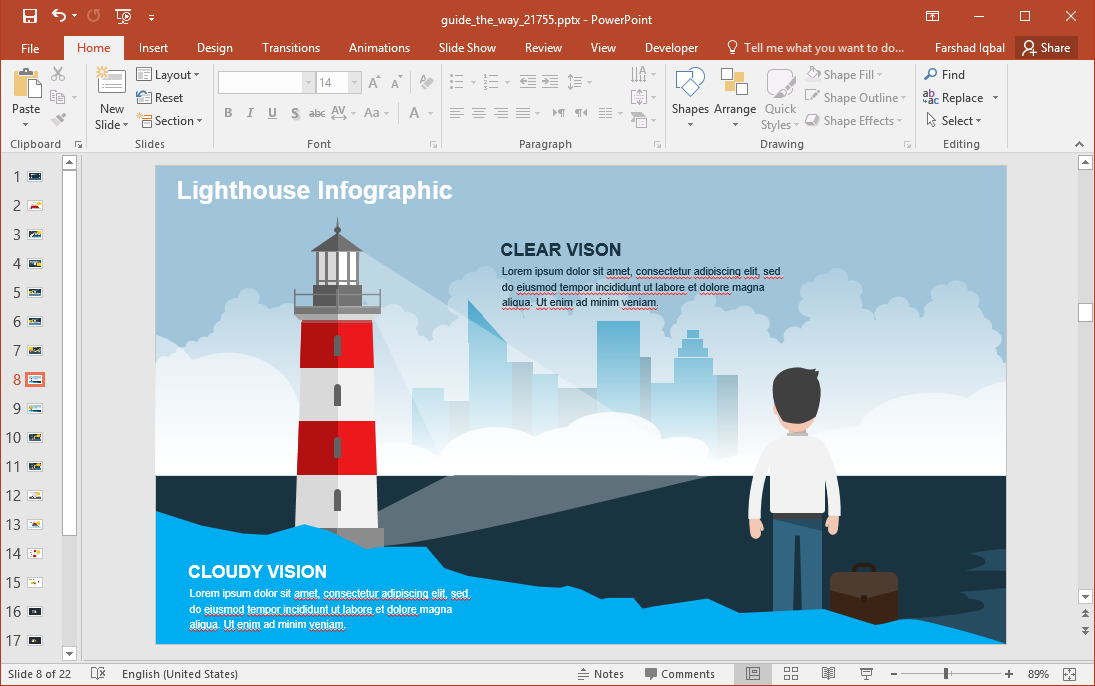The image size is (1095, 686).
Task: Click the Center alignment icon
Action: coord(480,113)
